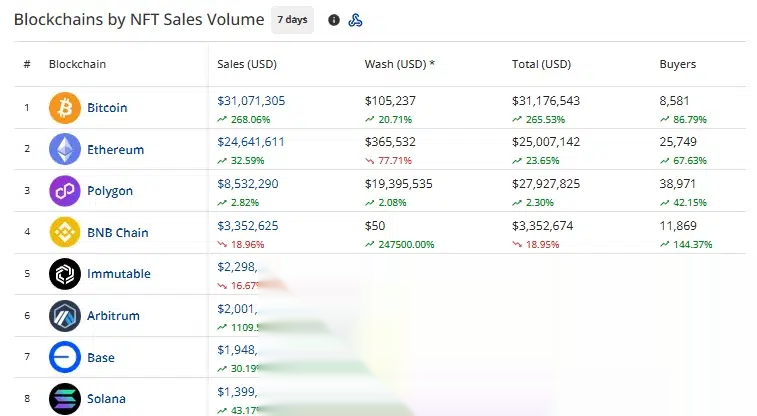Select Bitcoin buyers count 8,581
The height and width of the screenshot is (416, 757).
tap(674, 101)
